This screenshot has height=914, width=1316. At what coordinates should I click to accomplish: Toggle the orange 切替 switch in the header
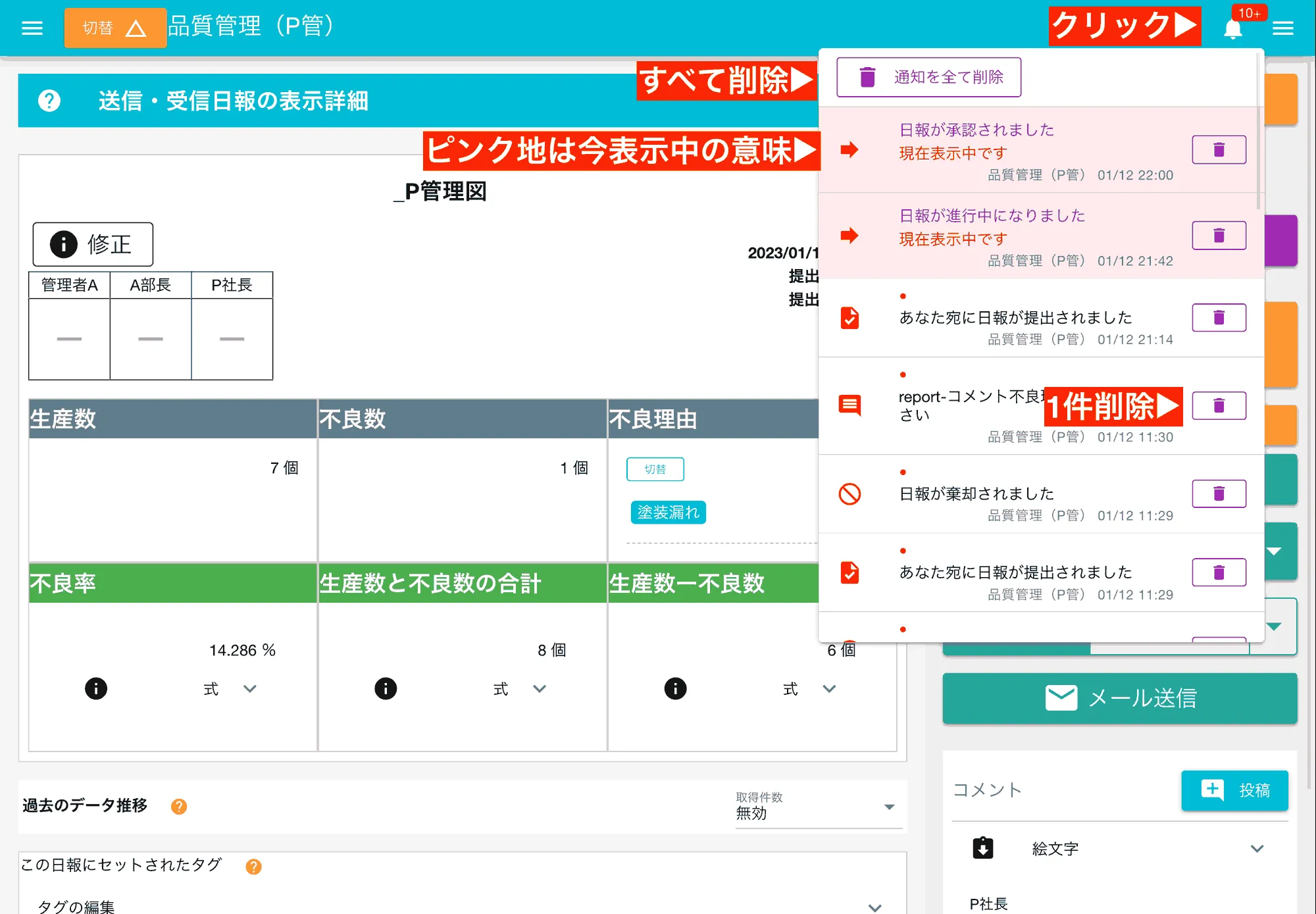coord(115,27)
